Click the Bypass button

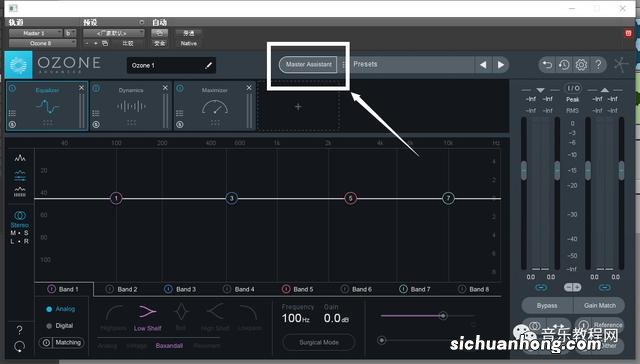[547, 305]
